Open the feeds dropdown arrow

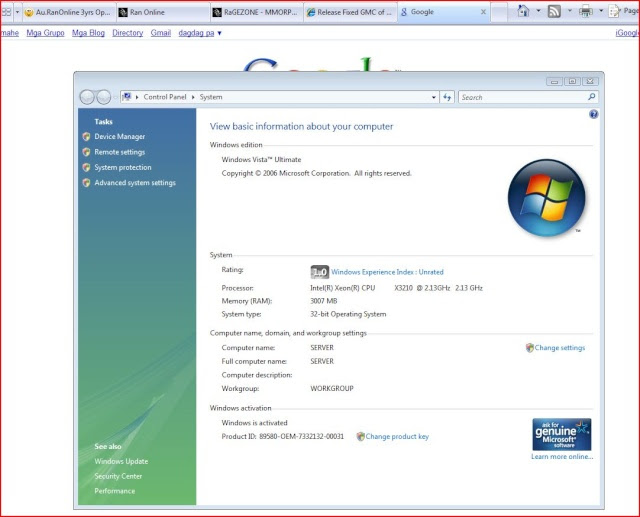(569, 11)
